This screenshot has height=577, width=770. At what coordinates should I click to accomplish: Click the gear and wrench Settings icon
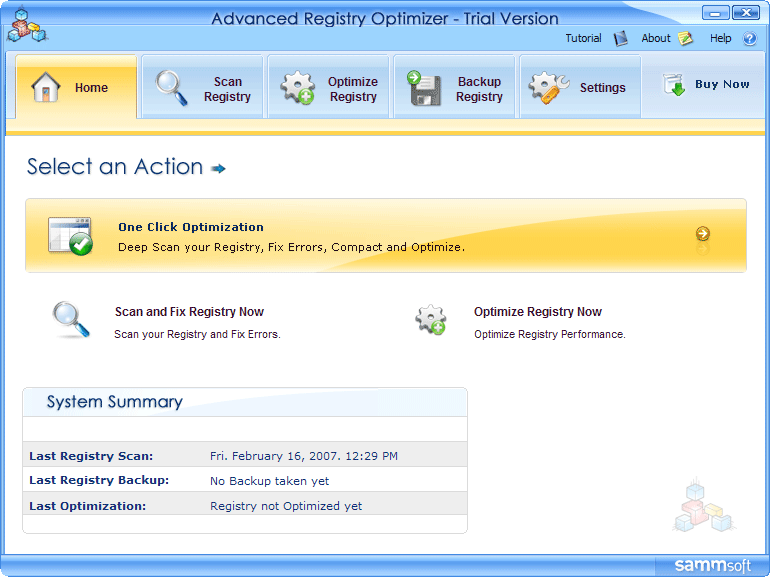click(549, 88)
